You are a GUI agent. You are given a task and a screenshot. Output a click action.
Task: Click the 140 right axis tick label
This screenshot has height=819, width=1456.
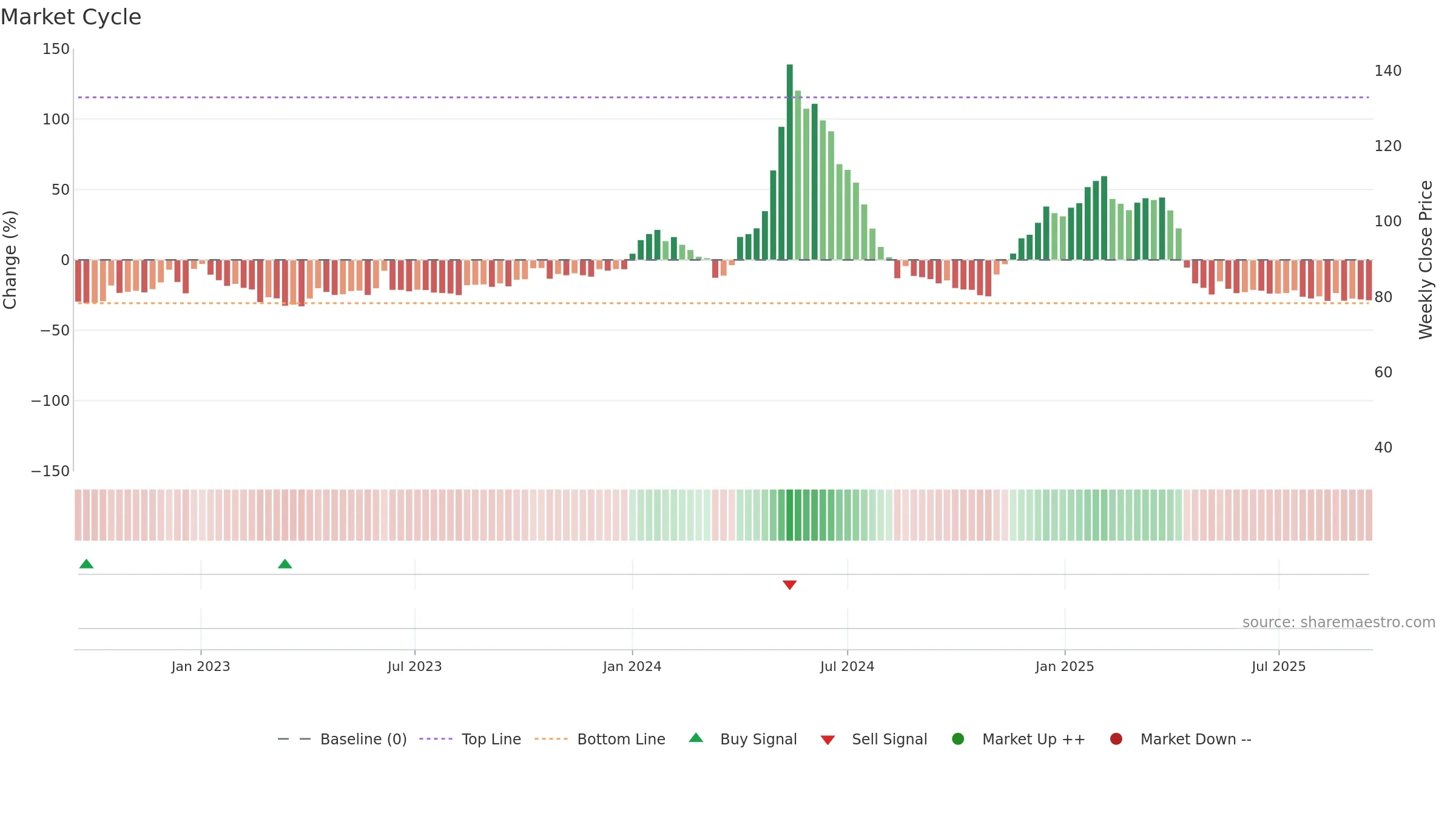(x=1388, y=71)
